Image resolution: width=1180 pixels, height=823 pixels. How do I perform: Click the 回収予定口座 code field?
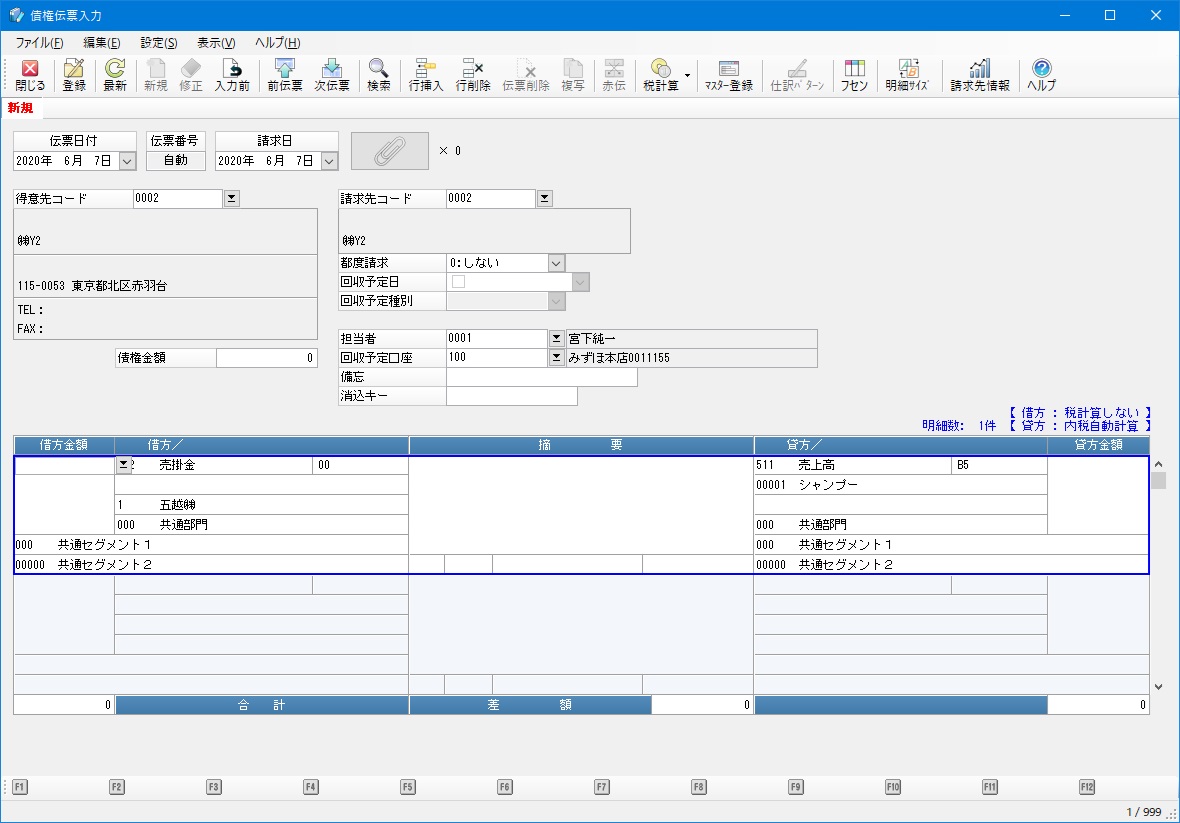(497, 357)
